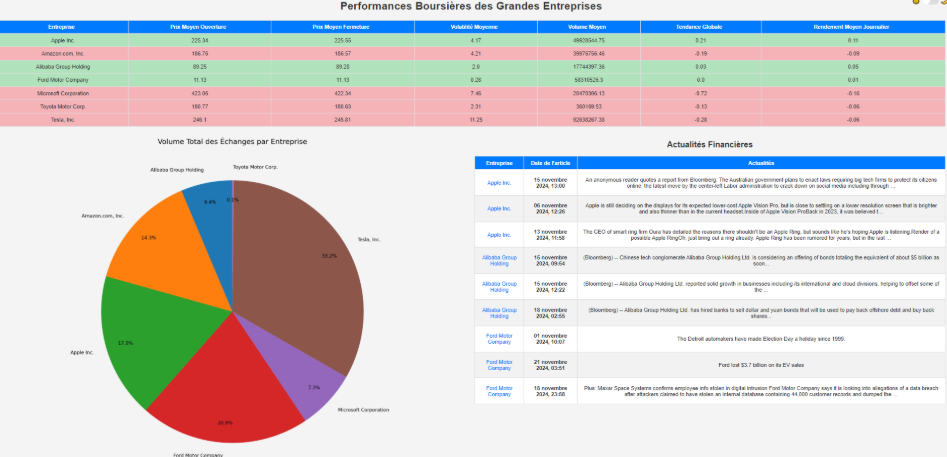The height and width of the screenshot is (457, 947).
Task: Click the Prix Moyen Fermeture column header
Action: (x=342, y=27)
